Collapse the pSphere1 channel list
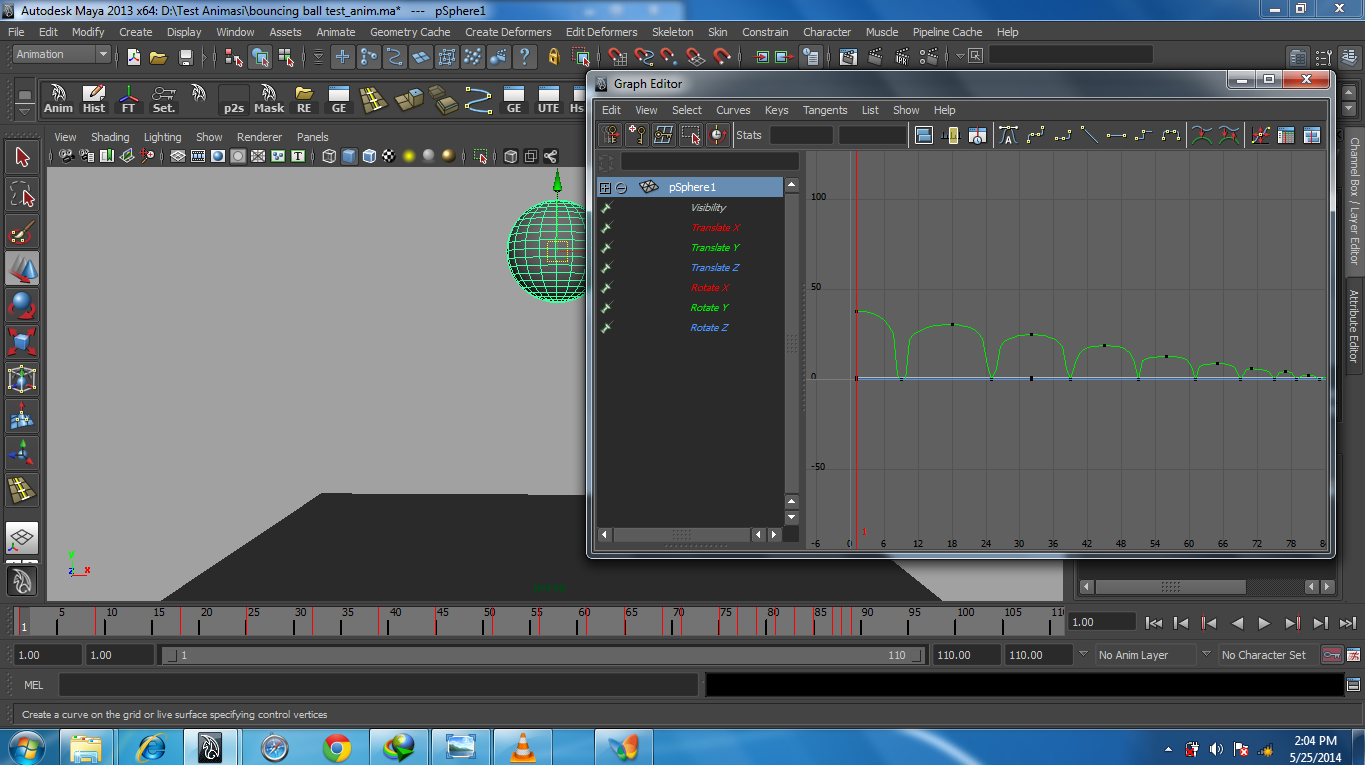Image resolution: width=1365 pixels, height=765 pixels. click(x=621, y=187)
